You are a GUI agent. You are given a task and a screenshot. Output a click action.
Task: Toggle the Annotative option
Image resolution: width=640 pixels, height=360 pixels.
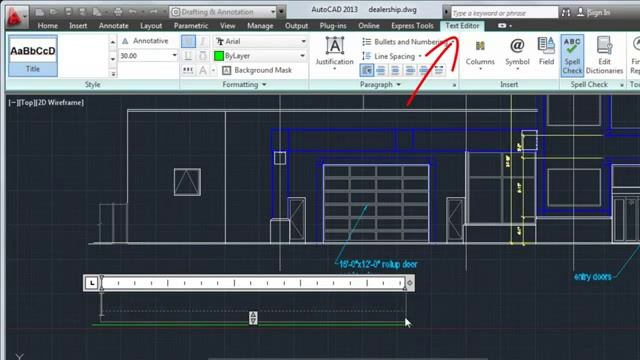tap(145, 41)
